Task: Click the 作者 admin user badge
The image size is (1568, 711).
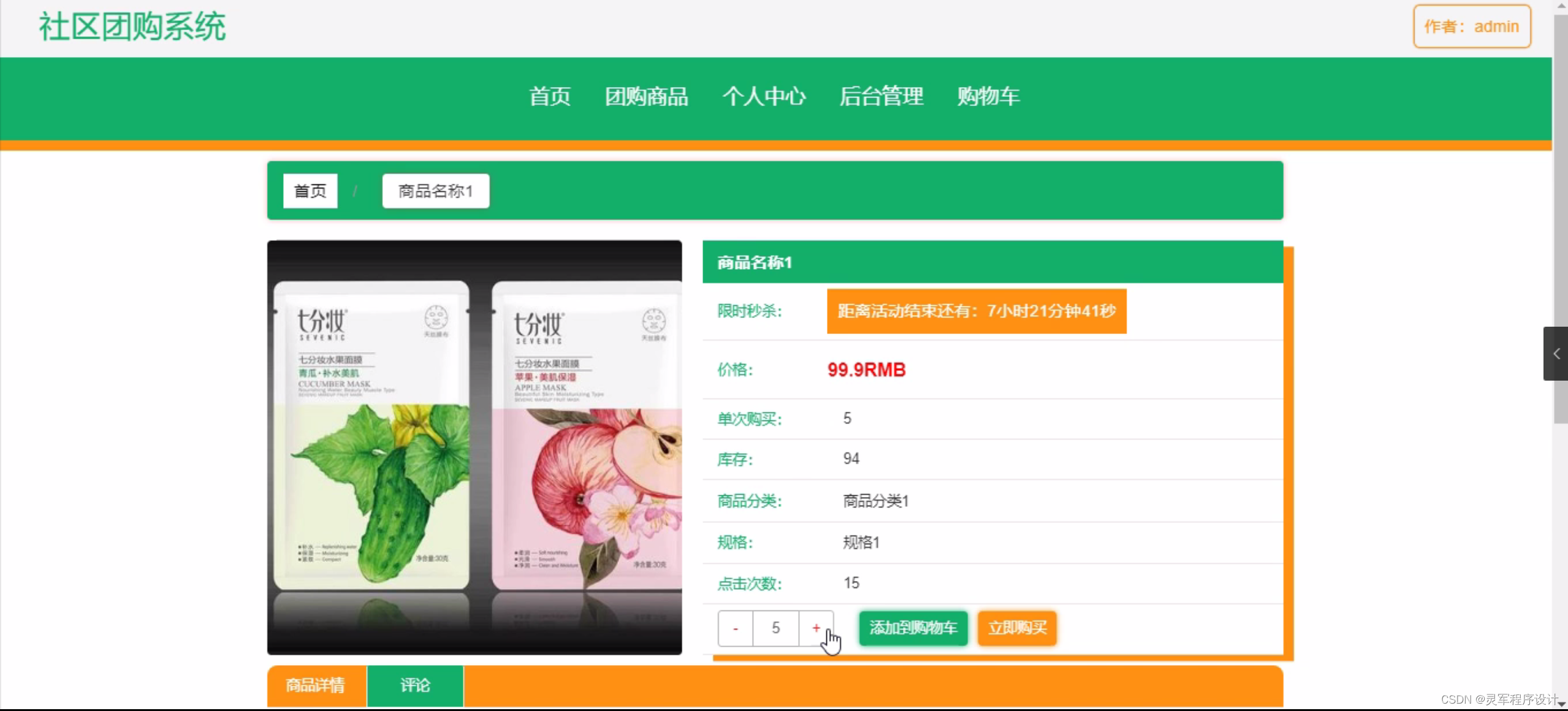Action: (x=1471, y=26)
